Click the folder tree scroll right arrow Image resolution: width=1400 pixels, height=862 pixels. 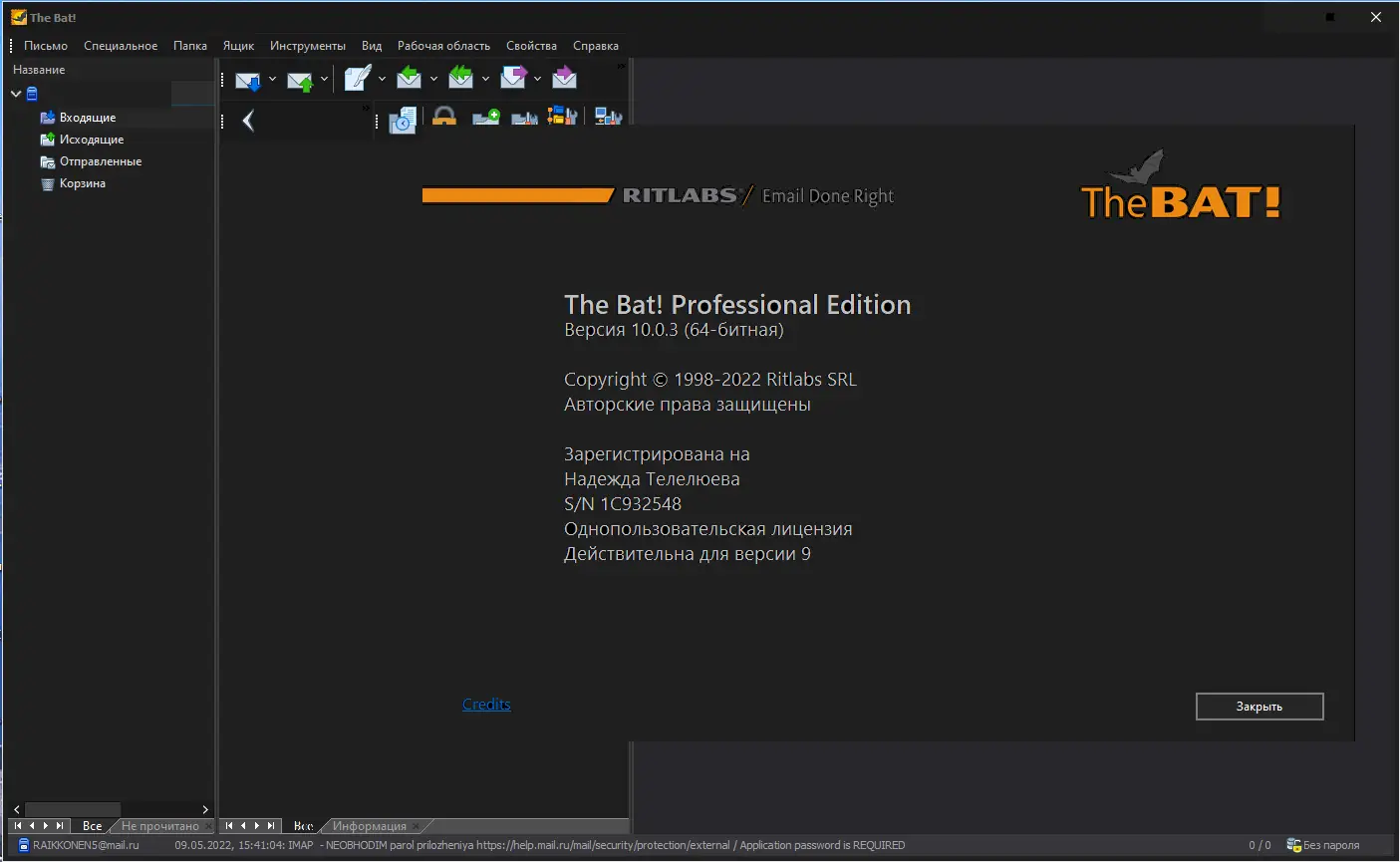[x=205, y=809]
